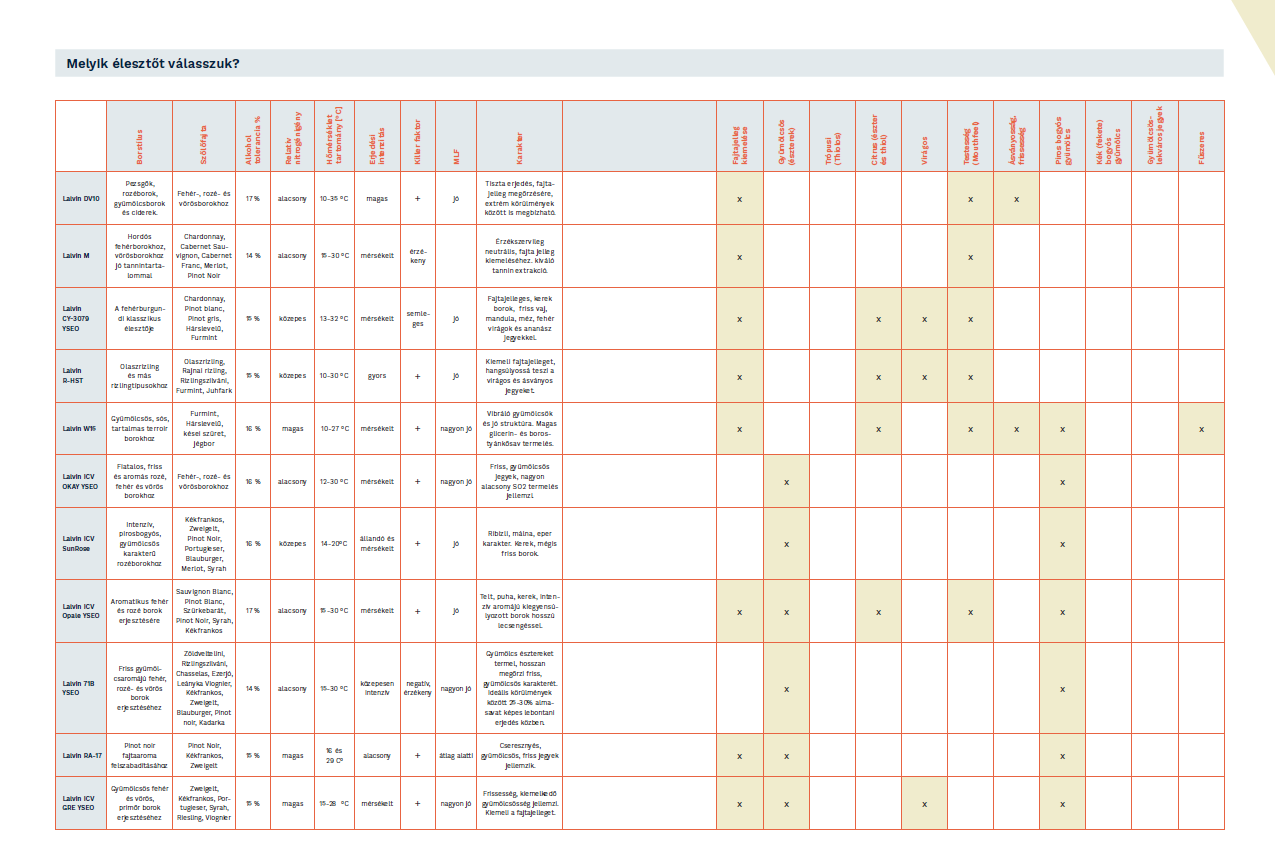Select the 'gyors' fermentation intensity cell
This screenshot has height=848, width=1275.
[x=377, y=375]
